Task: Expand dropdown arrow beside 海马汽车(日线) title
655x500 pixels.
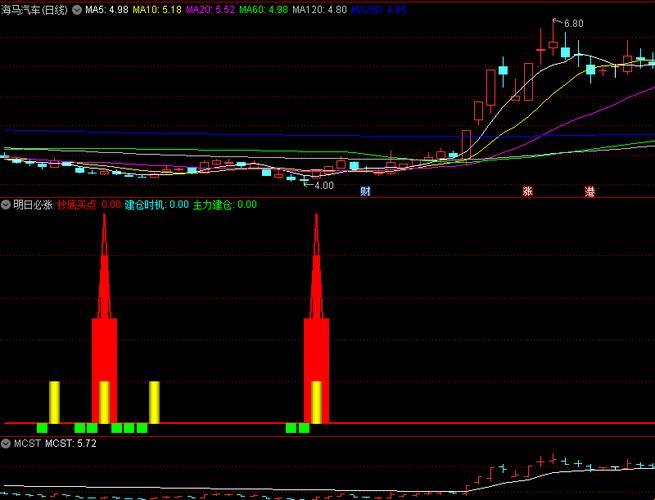Action: pyautogui.click(x=78, y=9)
